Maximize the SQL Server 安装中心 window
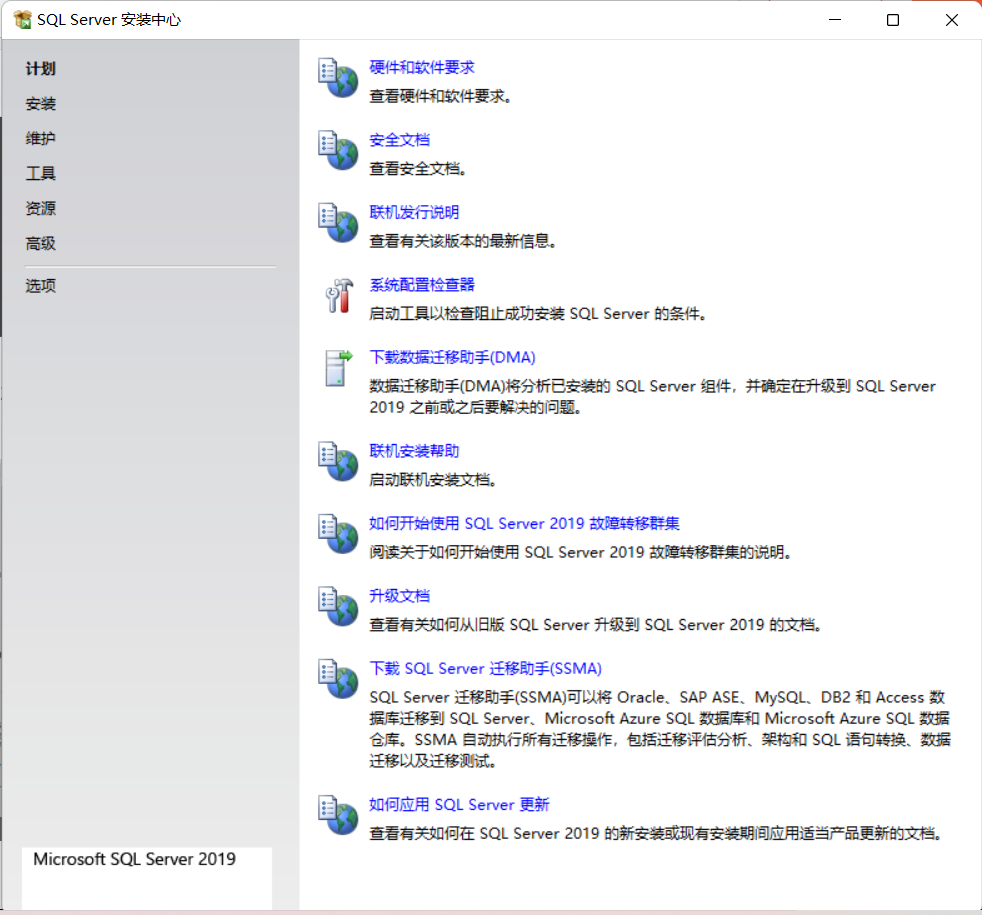This screenshot has width=982, height=915. 893,20
